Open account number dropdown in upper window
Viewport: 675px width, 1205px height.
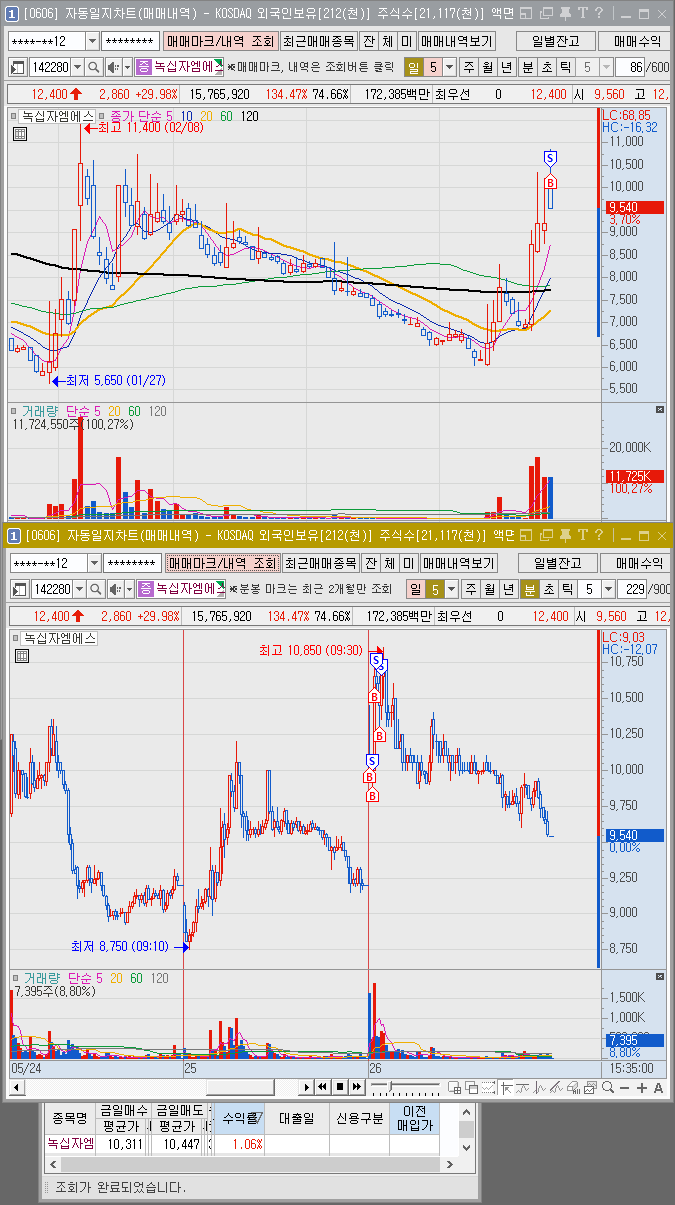[93, 41]
